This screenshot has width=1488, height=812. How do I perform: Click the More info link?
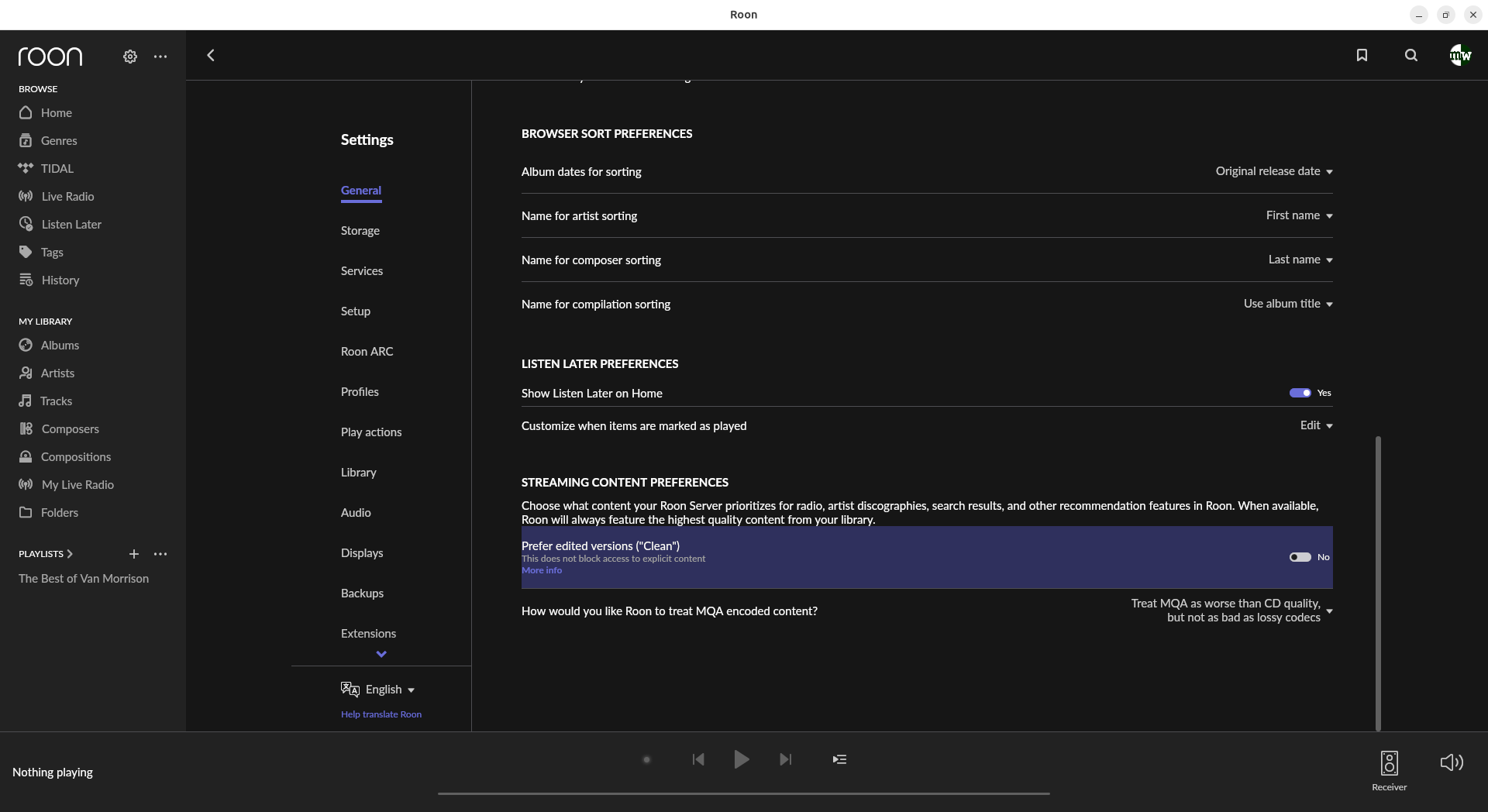[542, 570]
